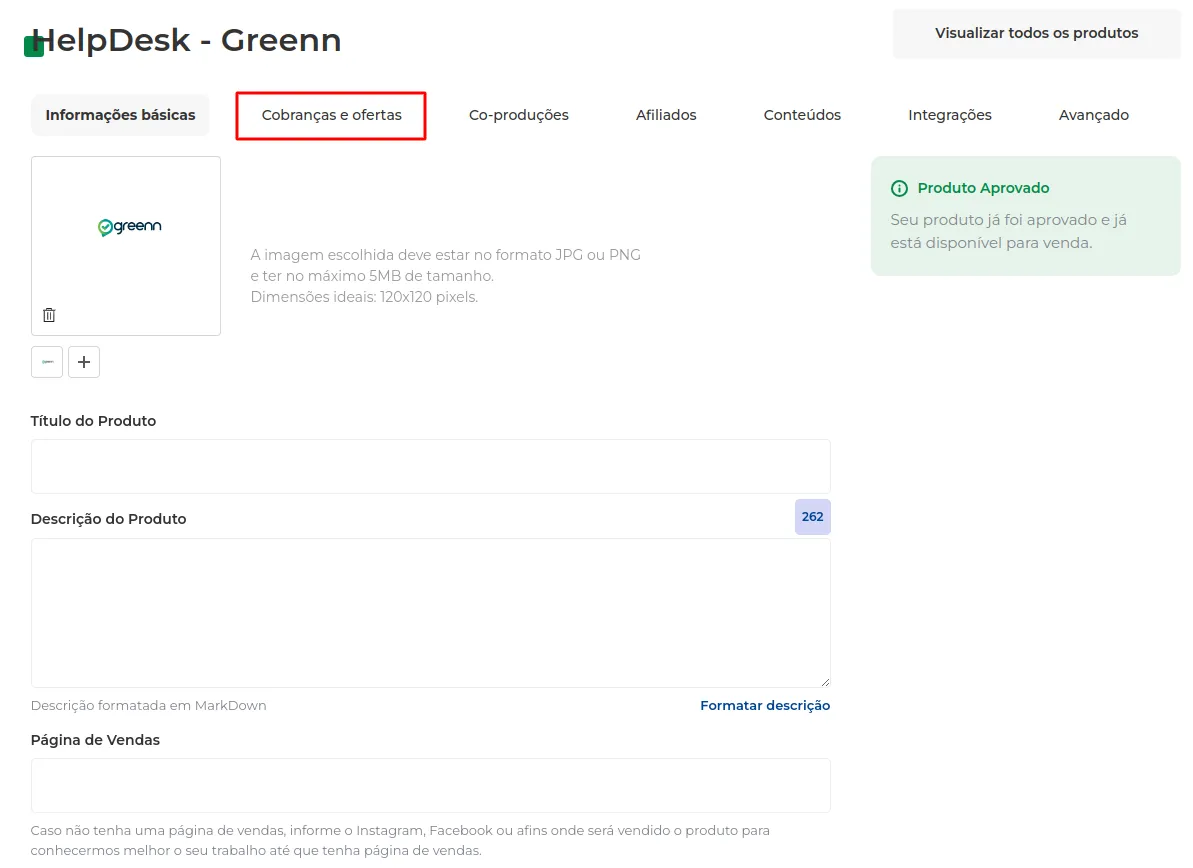Image resolution: width=1193 pixels, height=868 pixels.
Task: Open the Integrações tab
Action: tap(950, 115)
